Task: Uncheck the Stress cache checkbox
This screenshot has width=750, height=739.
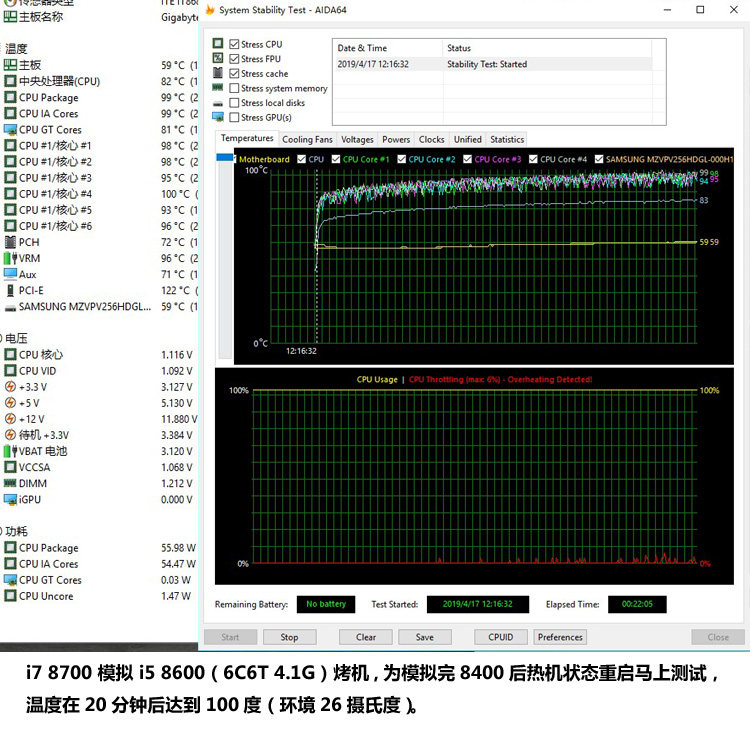Action: click(234, 74)
